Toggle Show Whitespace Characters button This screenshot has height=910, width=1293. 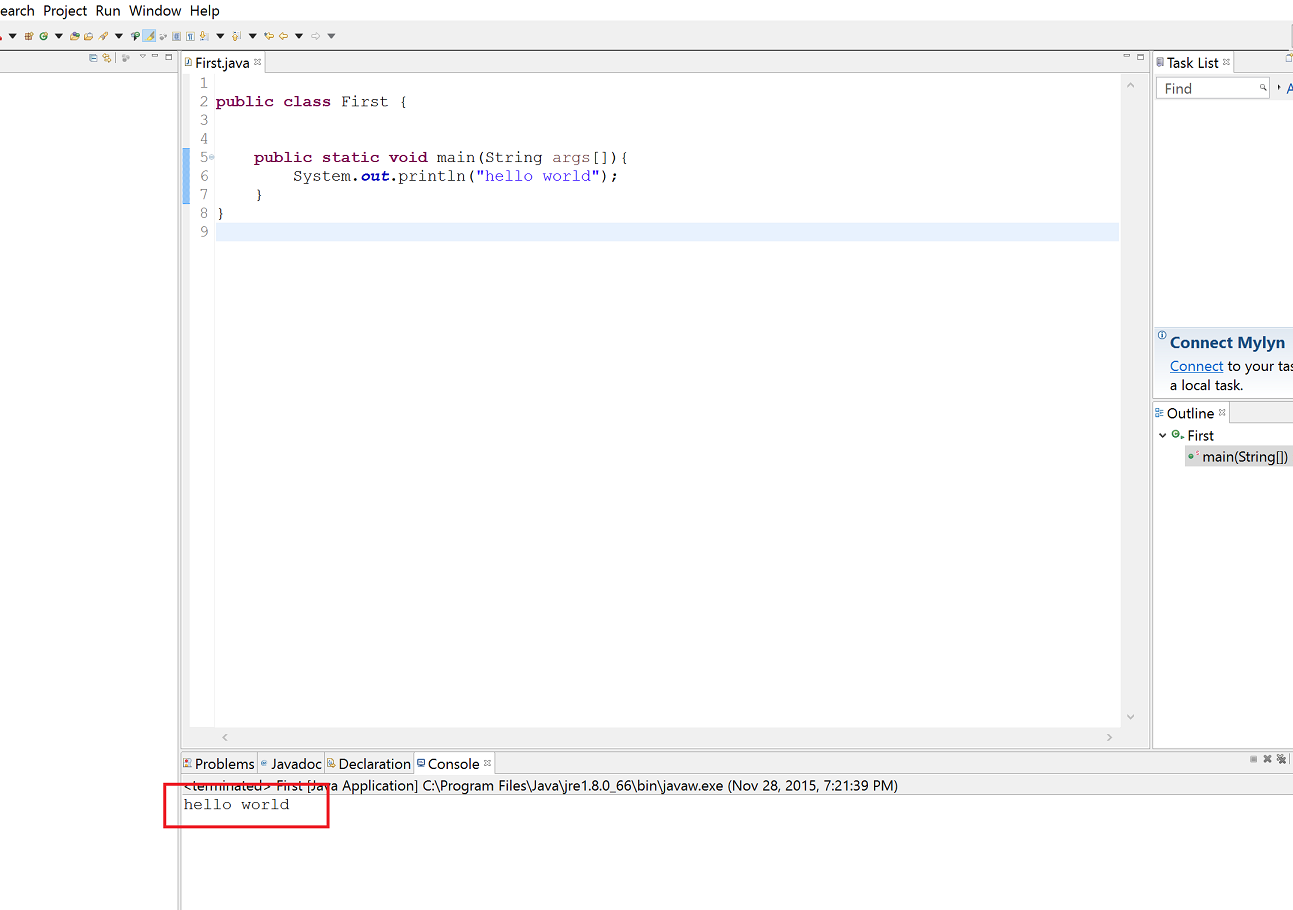coord(190,36)
